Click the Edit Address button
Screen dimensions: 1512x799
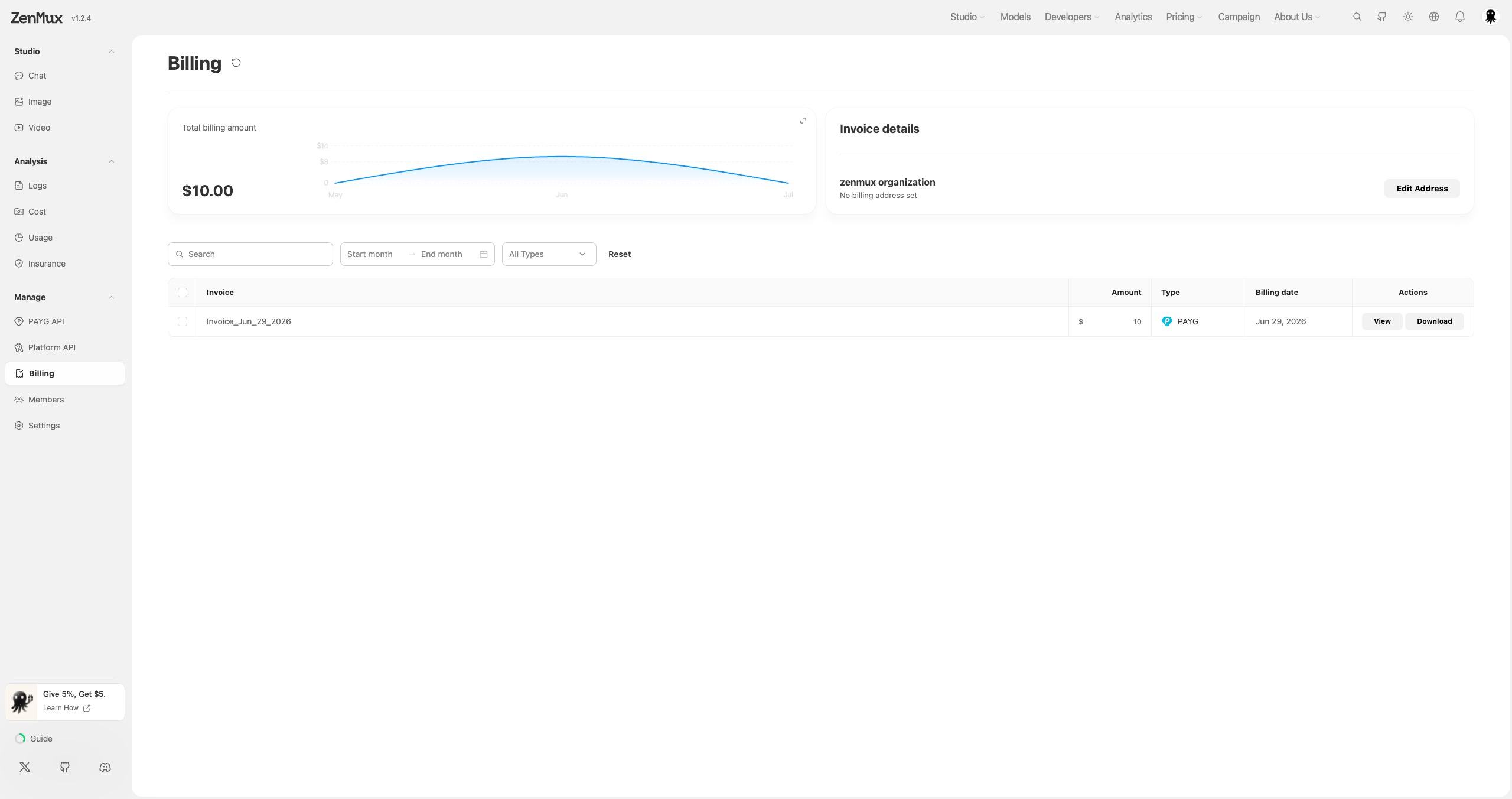[x=1422, y=189]
